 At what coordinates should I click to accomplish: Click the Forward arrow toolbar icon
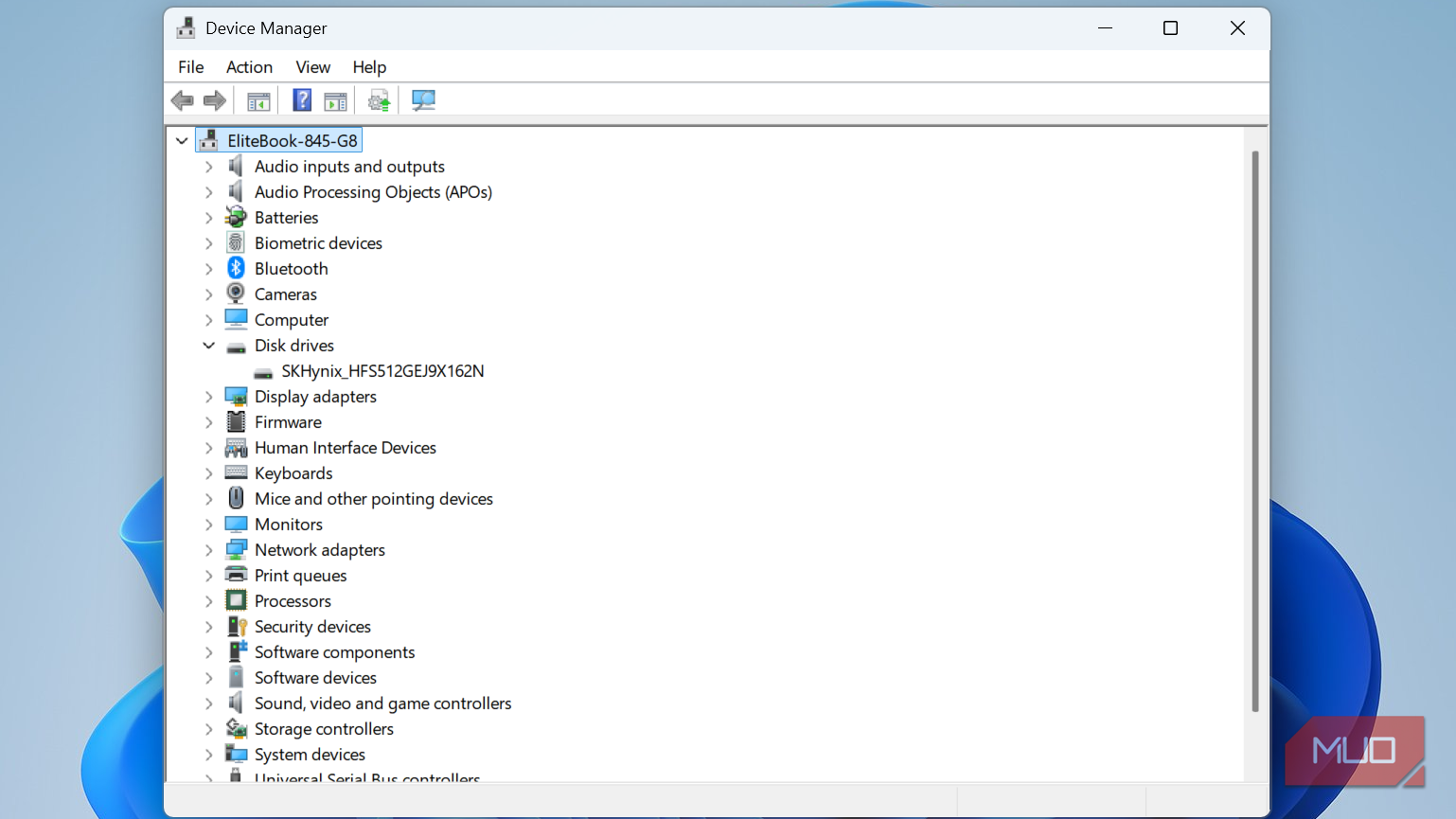pos(215,100)
